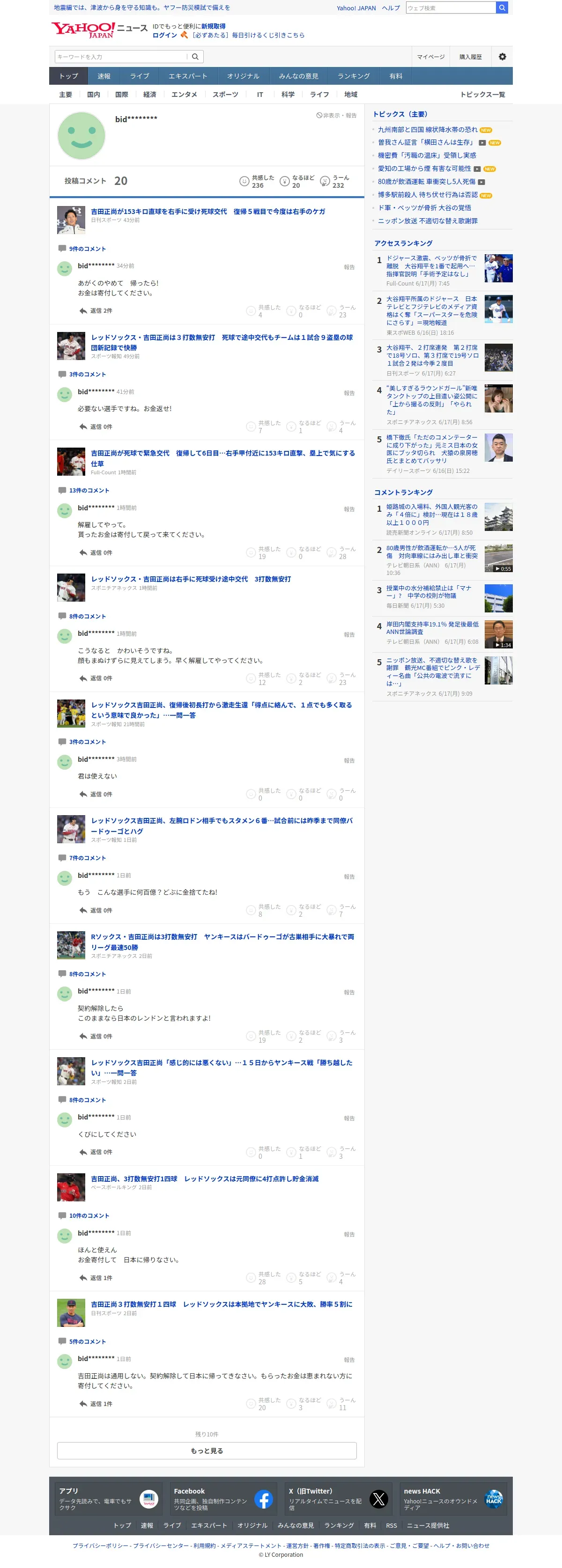Click avatar beside 'ほんと使えん' comment
The image size is (562, 1568).
tap(65, 1236)
